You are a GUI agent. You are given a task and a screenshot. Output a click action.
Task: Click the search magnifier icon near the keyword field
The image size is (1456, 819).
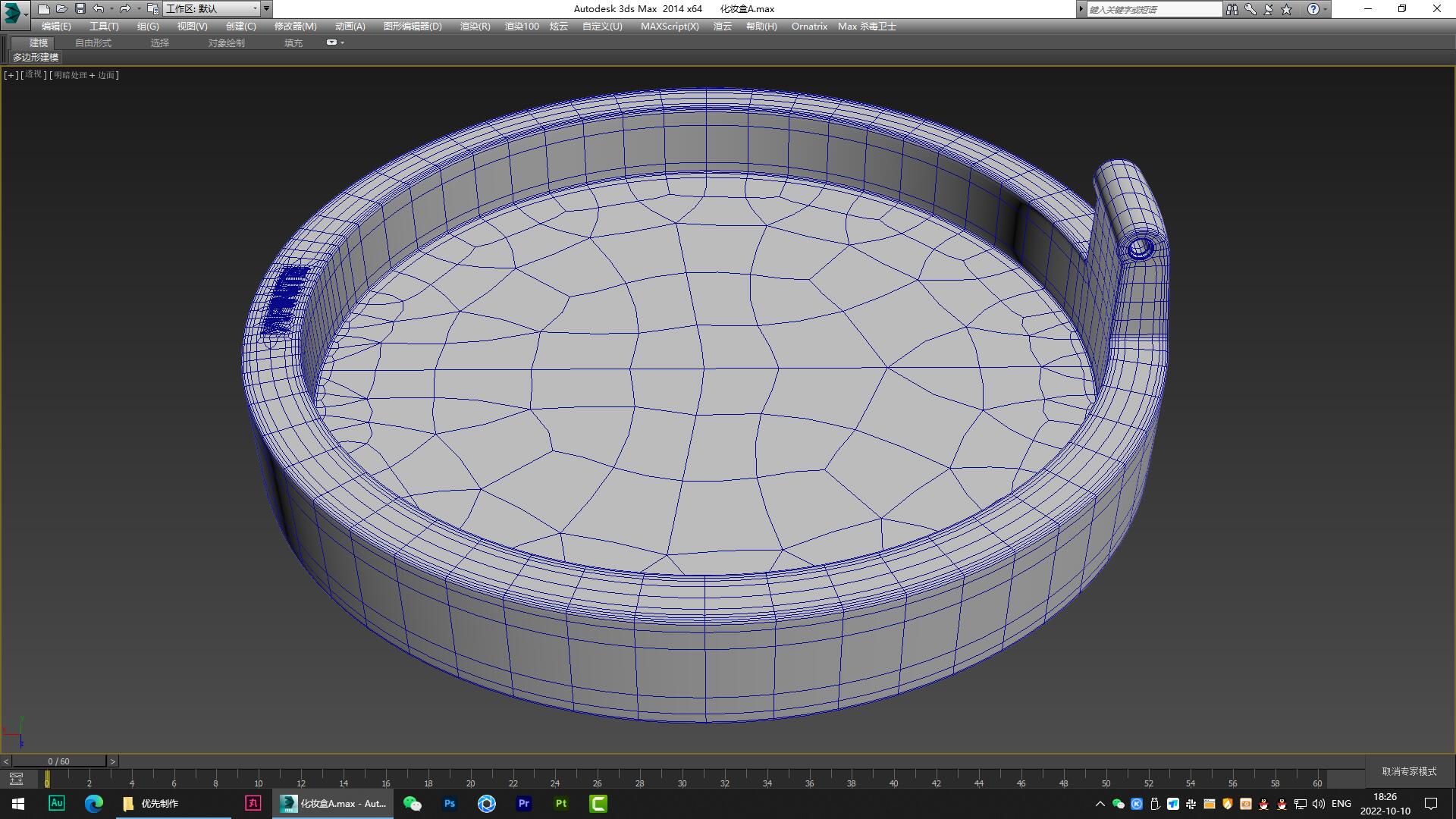[x=1249, y=9]
